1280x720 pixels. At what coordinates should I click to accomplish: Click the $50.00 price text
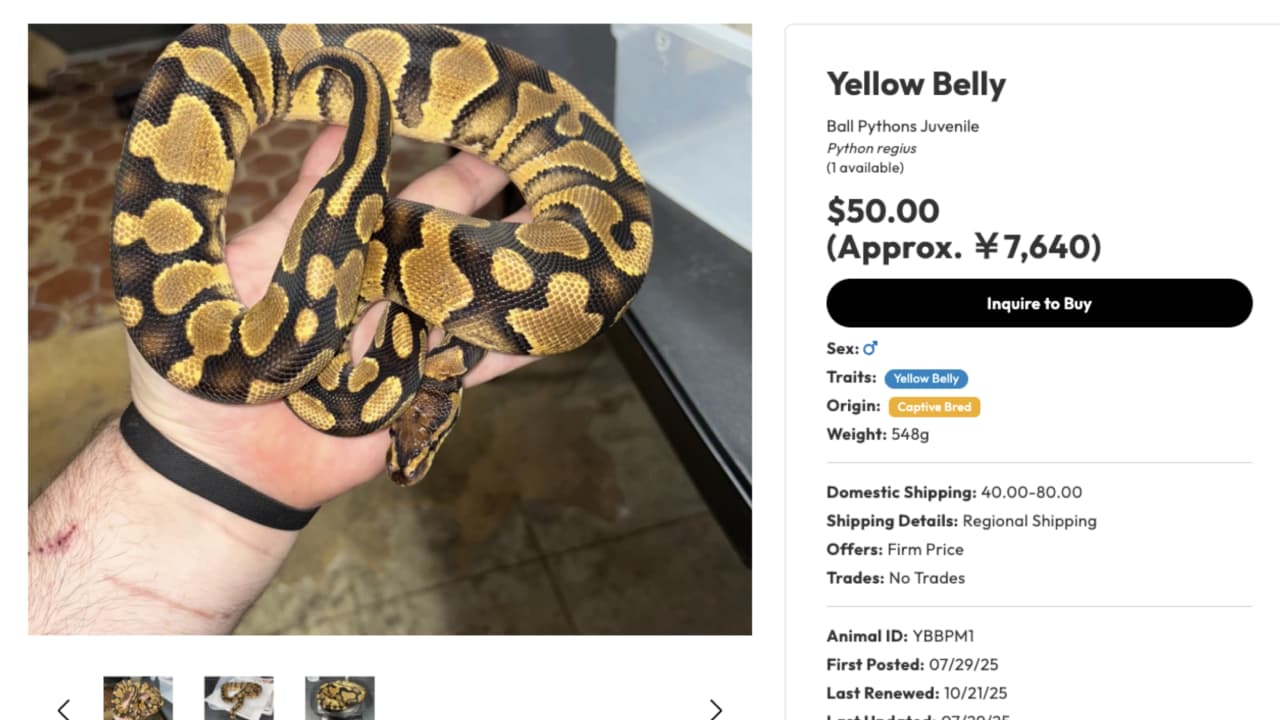click(883, 211)
